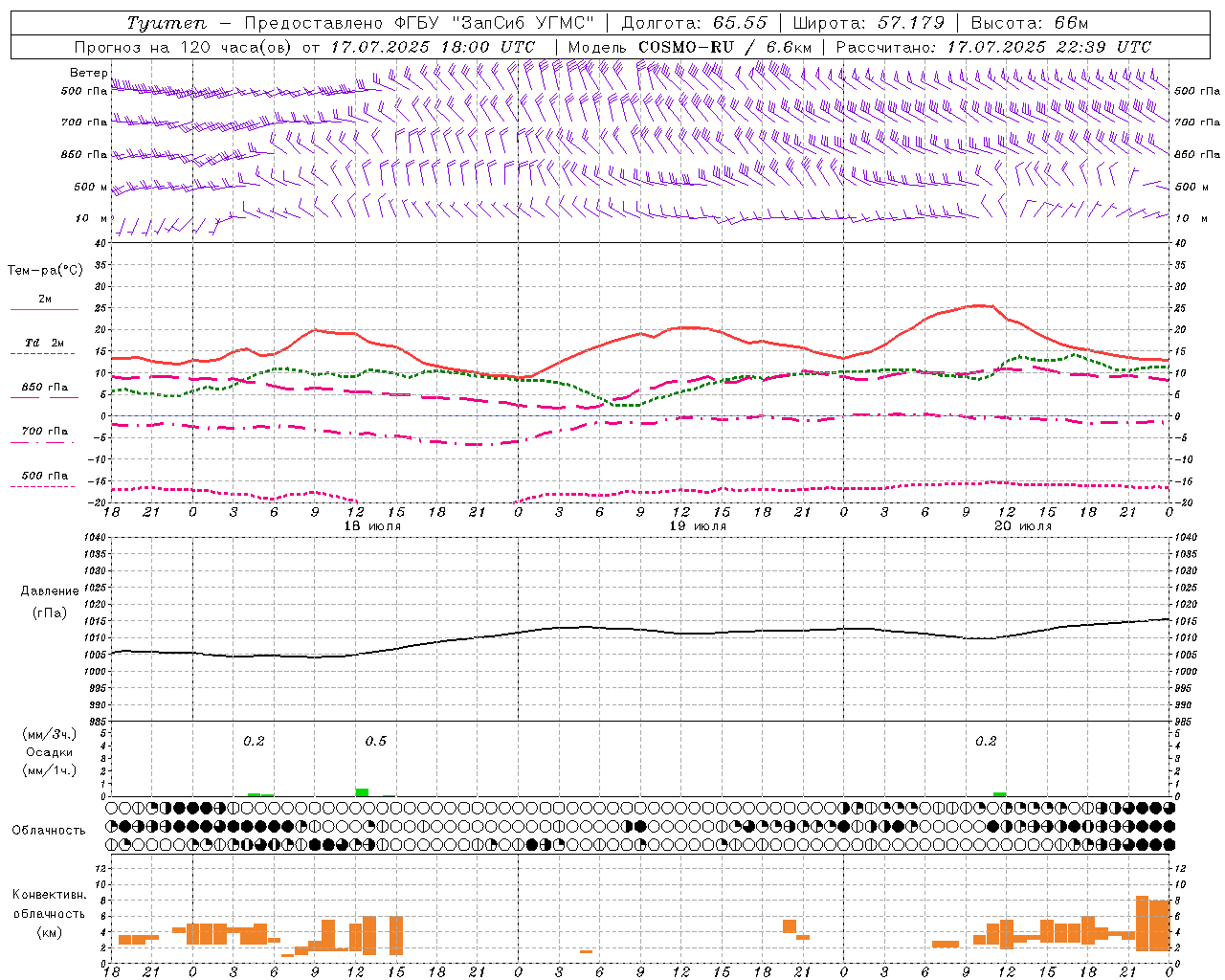This screenshot has height=980, width=1225.
Task: Click the '(мм/1ч.)' precipitation unit label
Action: click(x=50, y=770)
